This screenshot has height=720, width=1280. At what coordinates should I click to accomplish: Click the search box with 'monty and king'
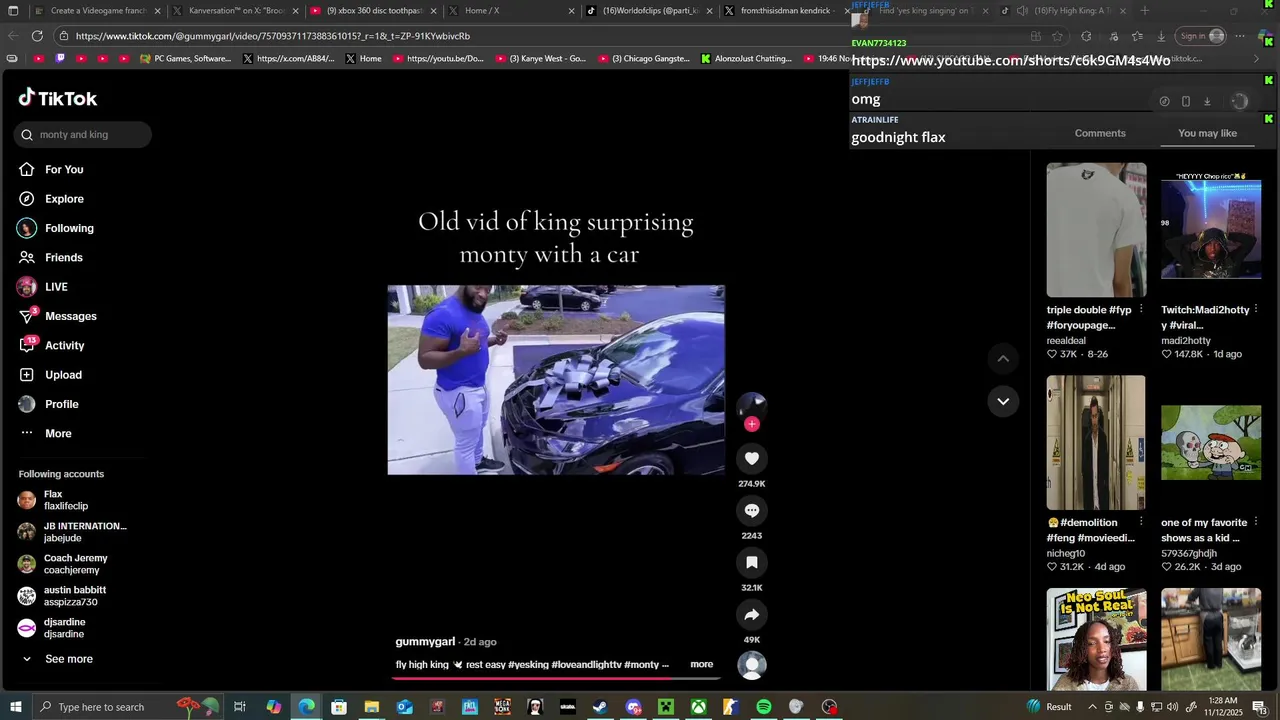(x=83, y=135)
